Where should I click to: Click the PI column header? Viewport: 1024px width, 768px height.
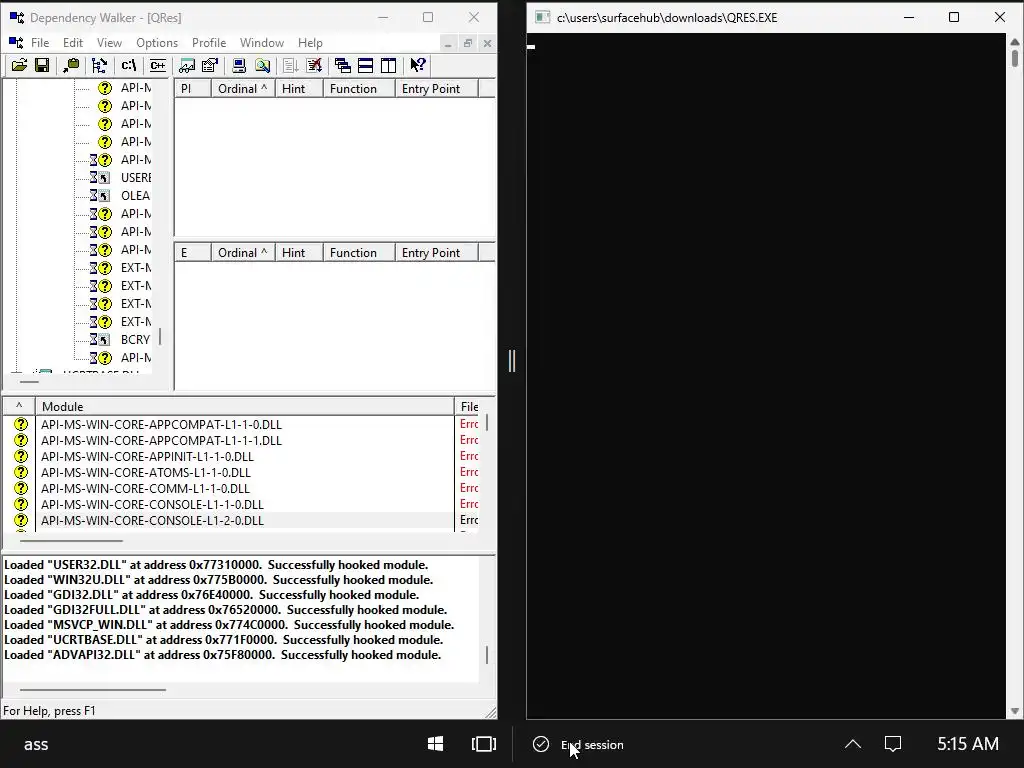pos(193,89)
